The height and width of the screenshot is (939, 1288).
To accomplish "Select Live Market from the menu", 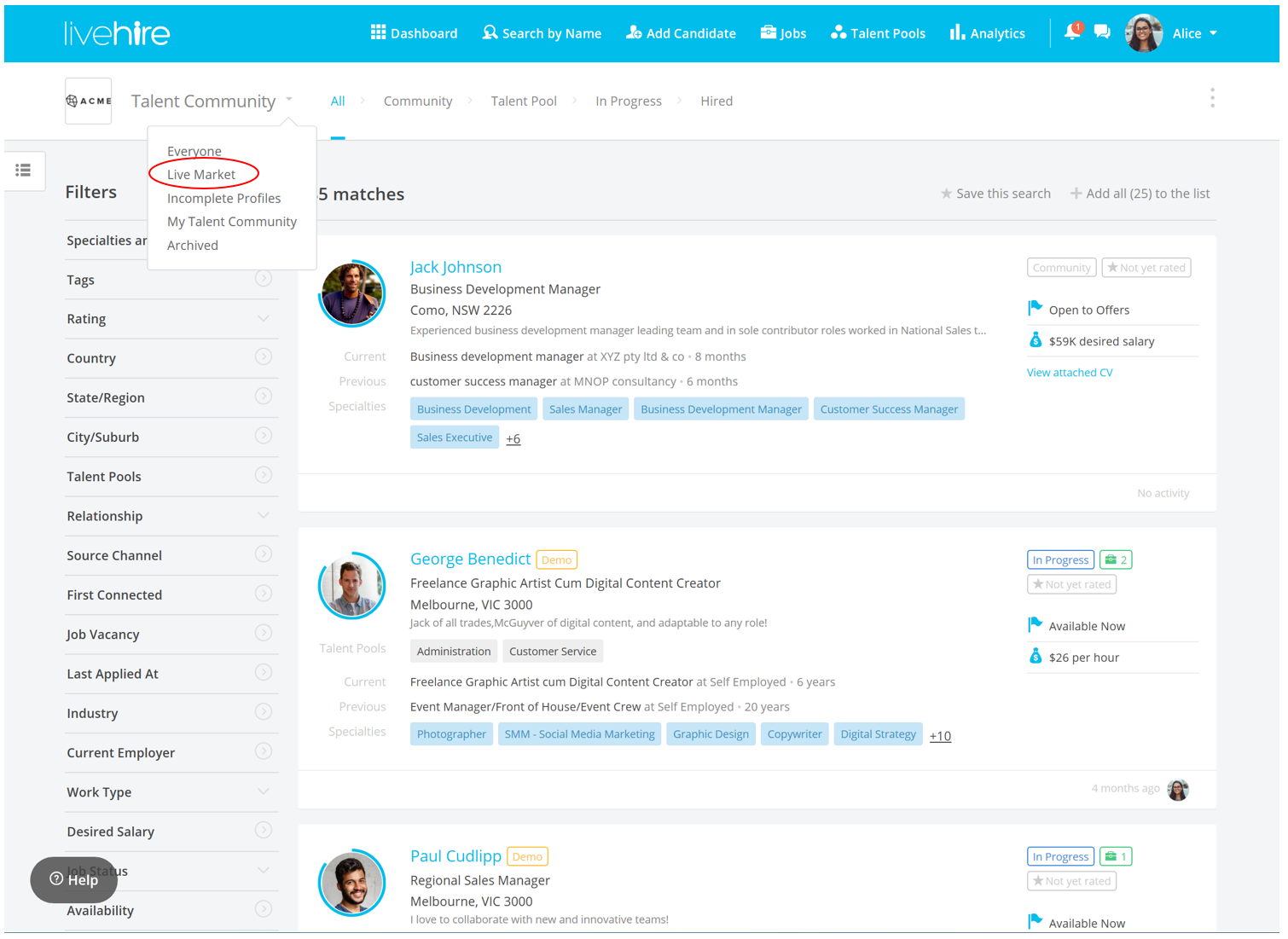I will click(201, 175).
